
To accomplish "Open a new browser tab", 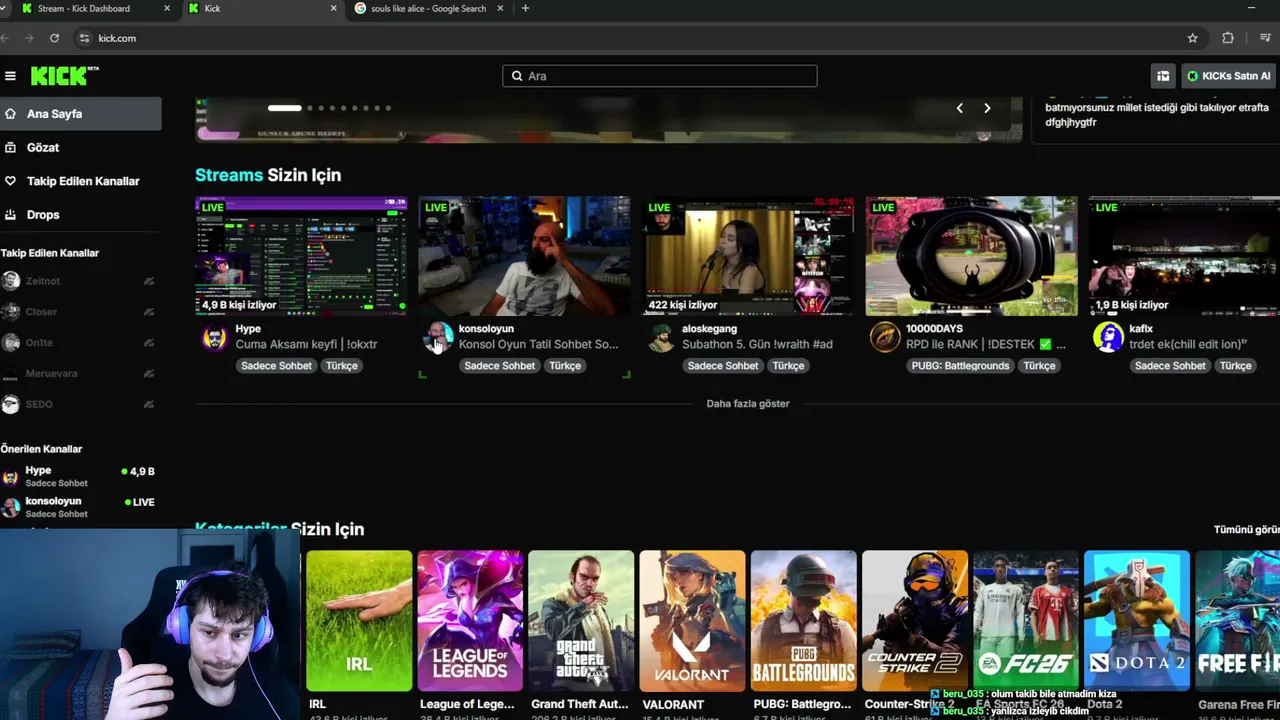I will pyautogui.click(x=525, y=9).
